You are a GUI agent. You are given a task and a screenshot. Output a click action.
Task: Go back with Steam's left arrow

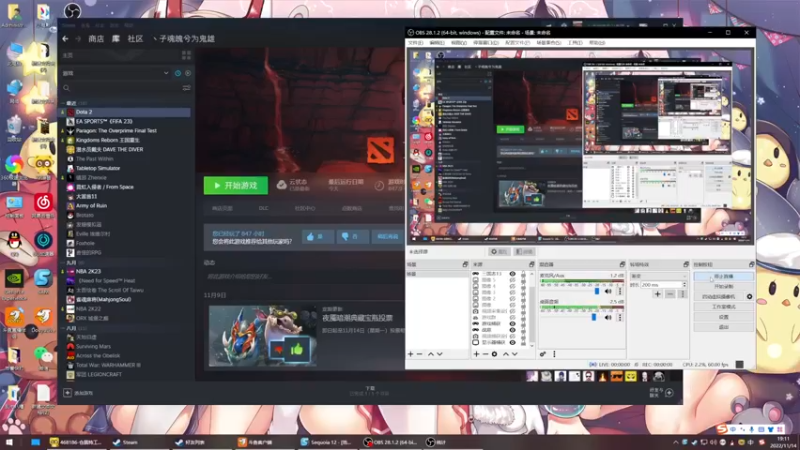click(x=65, y=39)
